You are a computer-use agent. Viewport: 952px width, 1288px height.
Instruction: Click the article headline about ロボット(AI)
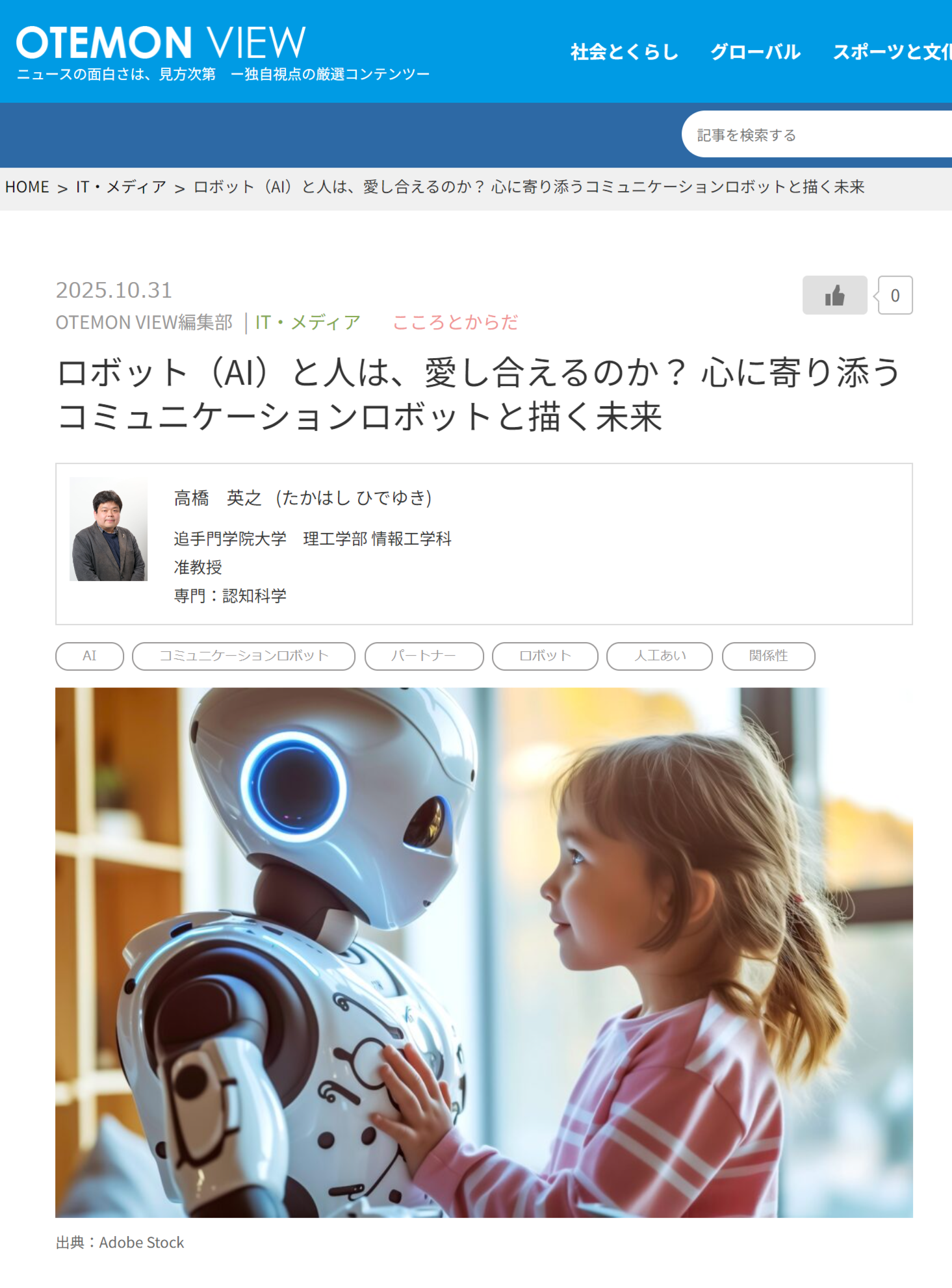pyautogui.click(x=479, y=394)
